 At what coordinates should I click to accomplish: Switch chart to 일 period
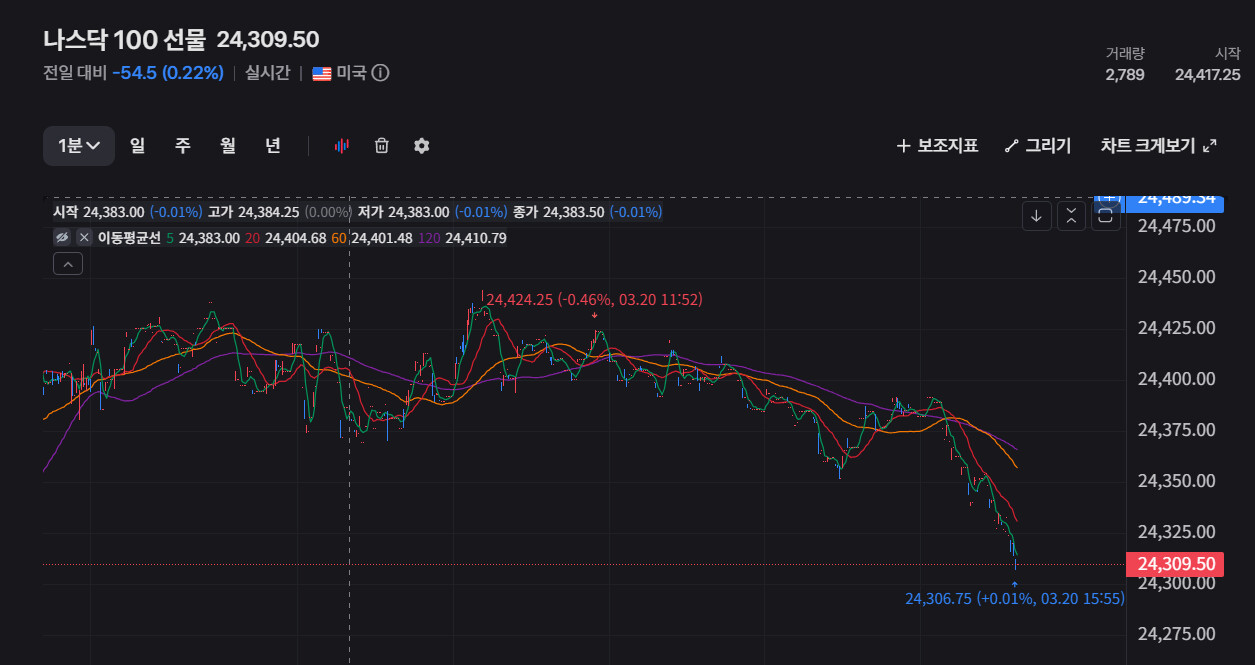[x=137, y=146]
